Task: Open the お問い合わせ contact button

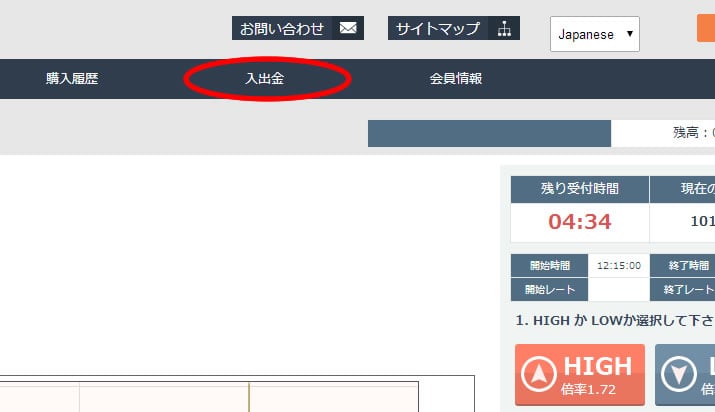Action: click(x=298, y=28)
